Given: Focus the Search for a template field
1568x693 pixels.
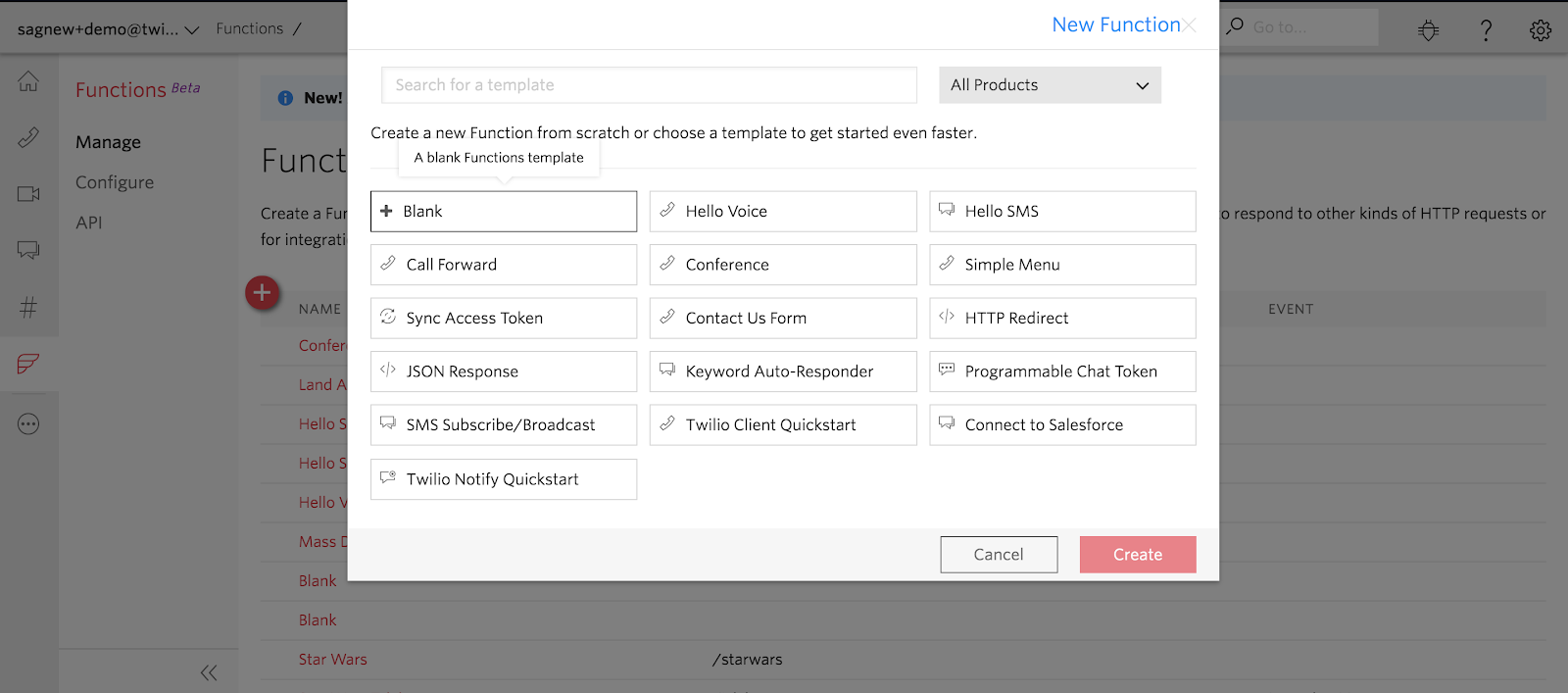Looking at the screenshot, I should [x=649, y=85].
